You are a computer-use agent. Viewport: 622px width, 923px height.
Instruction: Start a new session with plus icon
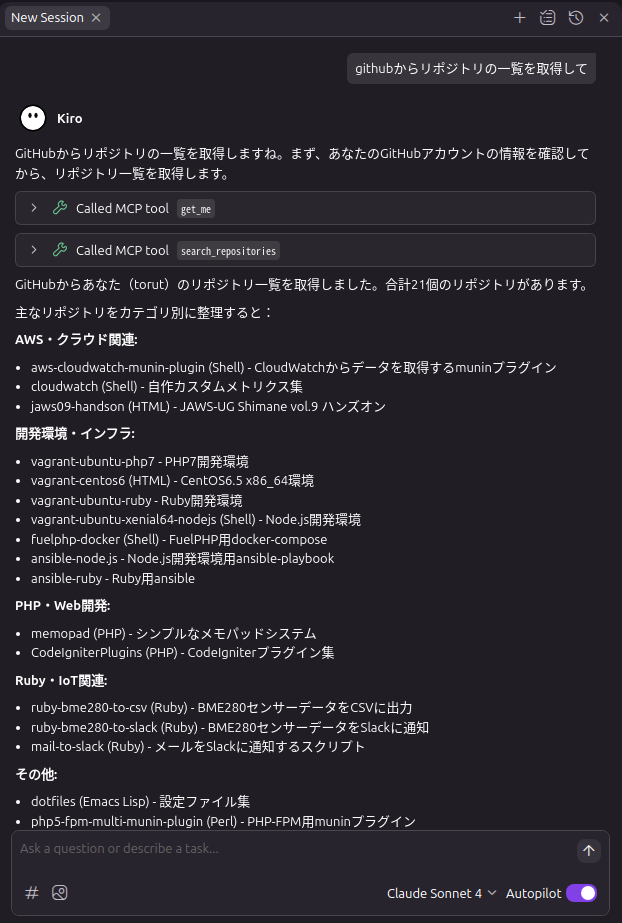click(x=520, y=18)
